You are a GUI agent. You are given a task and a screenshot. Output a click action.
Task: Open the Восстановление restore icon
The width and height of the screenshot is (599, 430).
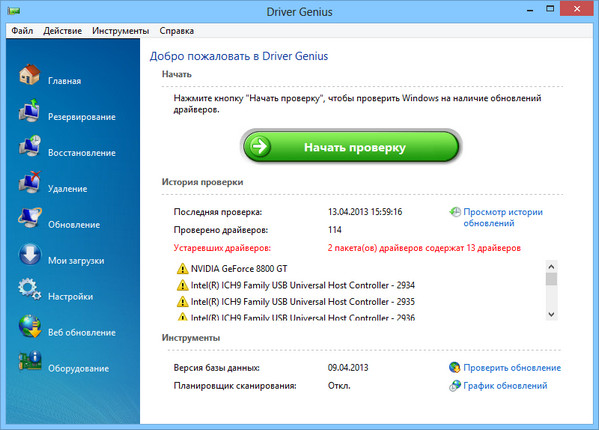tap(29, 146)
